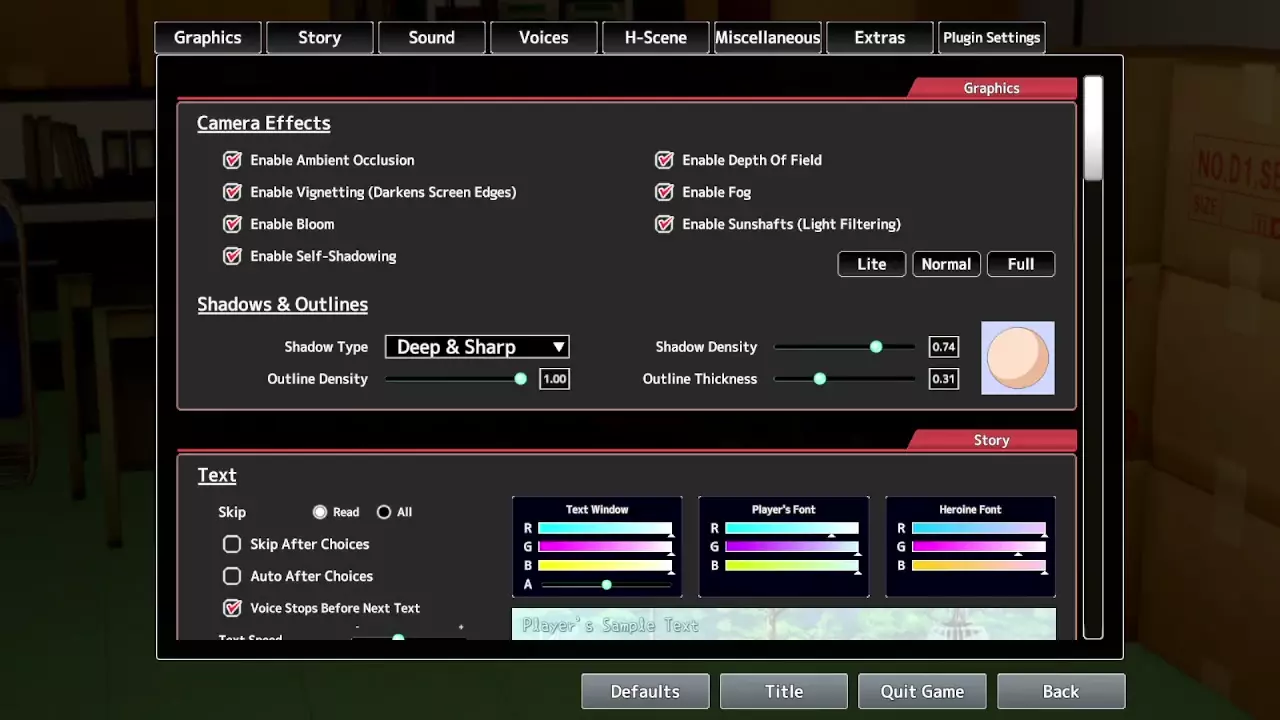
Task: Turn off Enable Fog checkbox
Action: point(664,192)
